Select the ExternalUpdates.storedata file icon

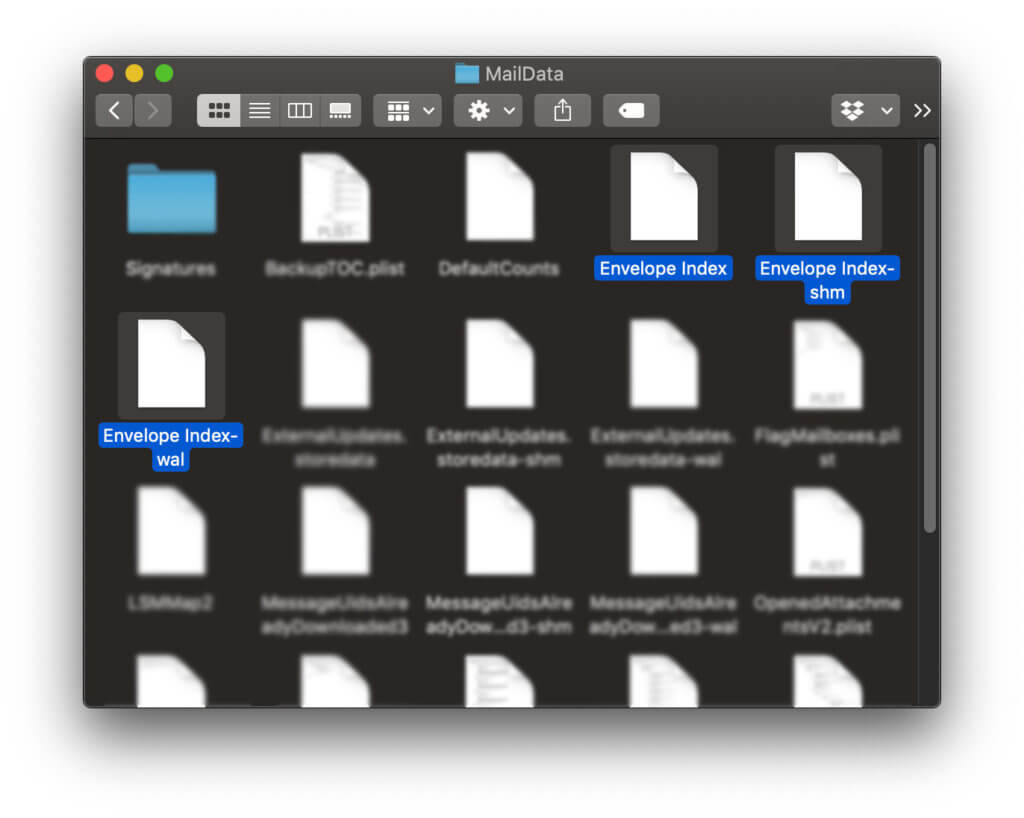coord(335,364)
